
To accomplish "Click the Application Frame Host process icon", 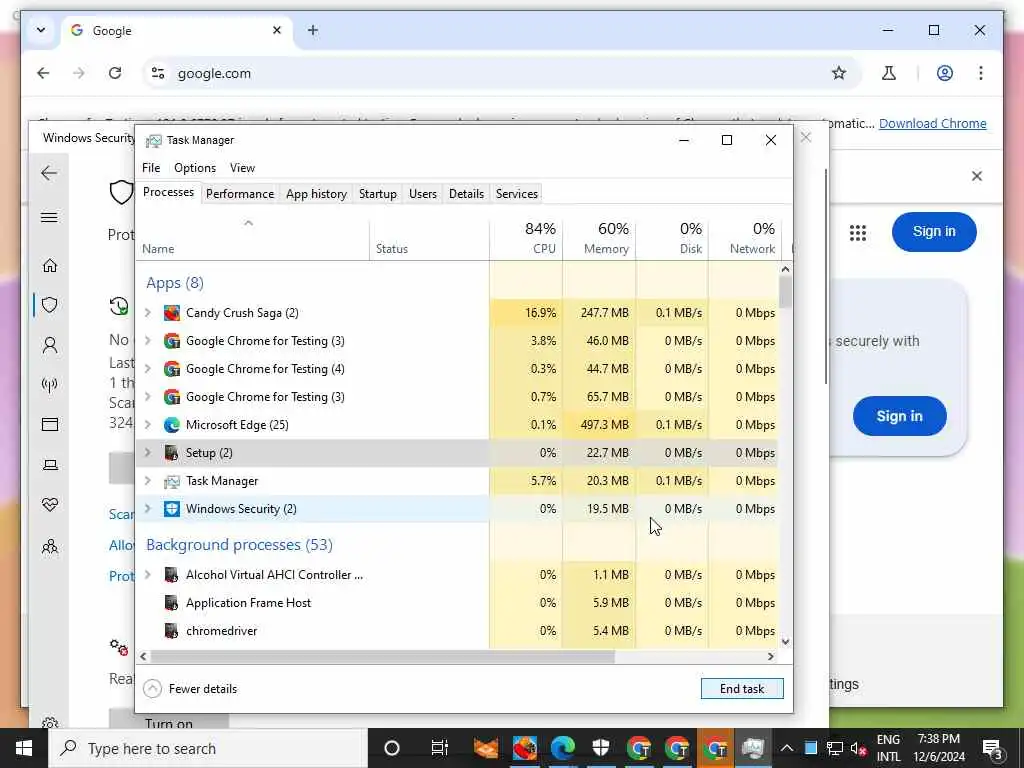I will (x=172, y=603).
